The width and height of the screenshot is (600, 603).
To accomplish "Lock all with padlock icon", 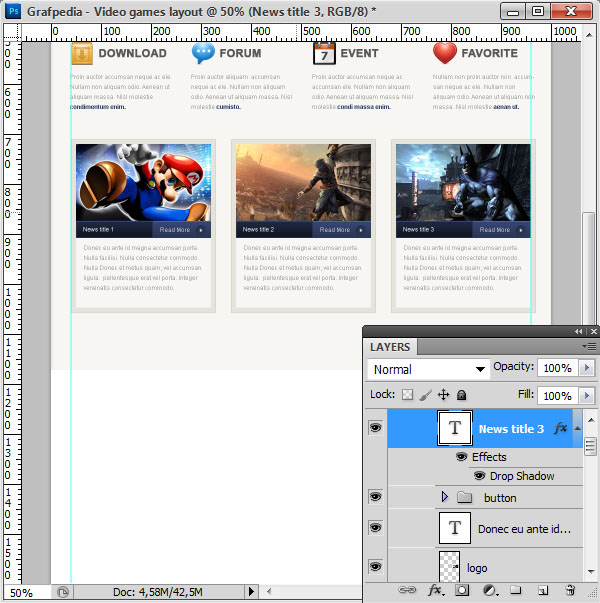I will point(462,395).
